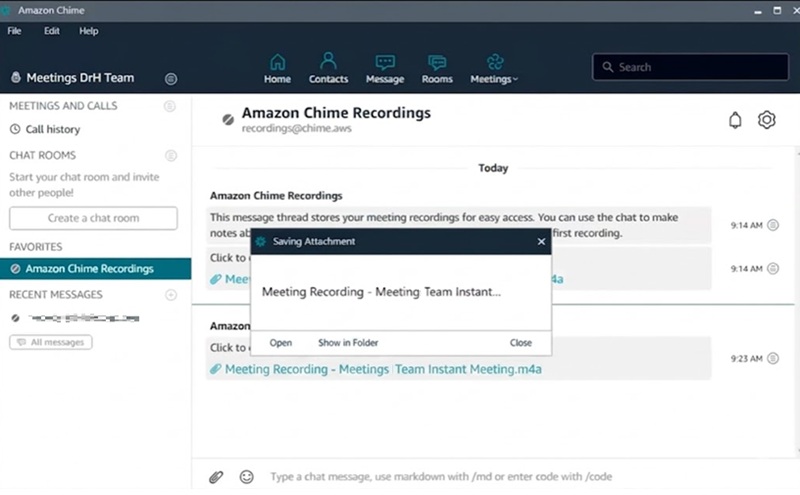Viewport: 800px width, 495px height.
Task: Click the Search field
Action: click(690, 67)
